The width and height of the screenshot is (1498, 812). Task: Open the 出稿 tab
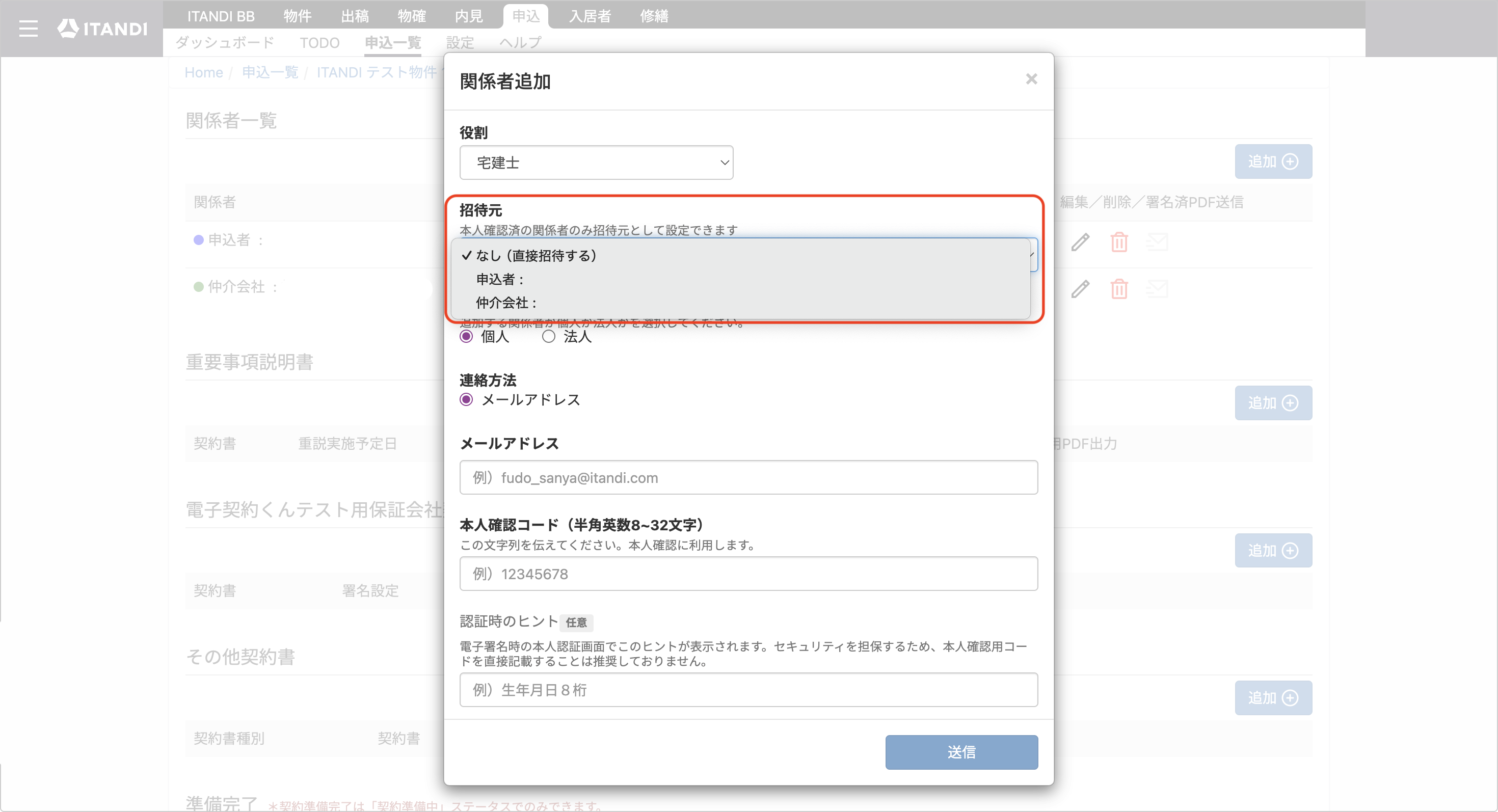355,16
